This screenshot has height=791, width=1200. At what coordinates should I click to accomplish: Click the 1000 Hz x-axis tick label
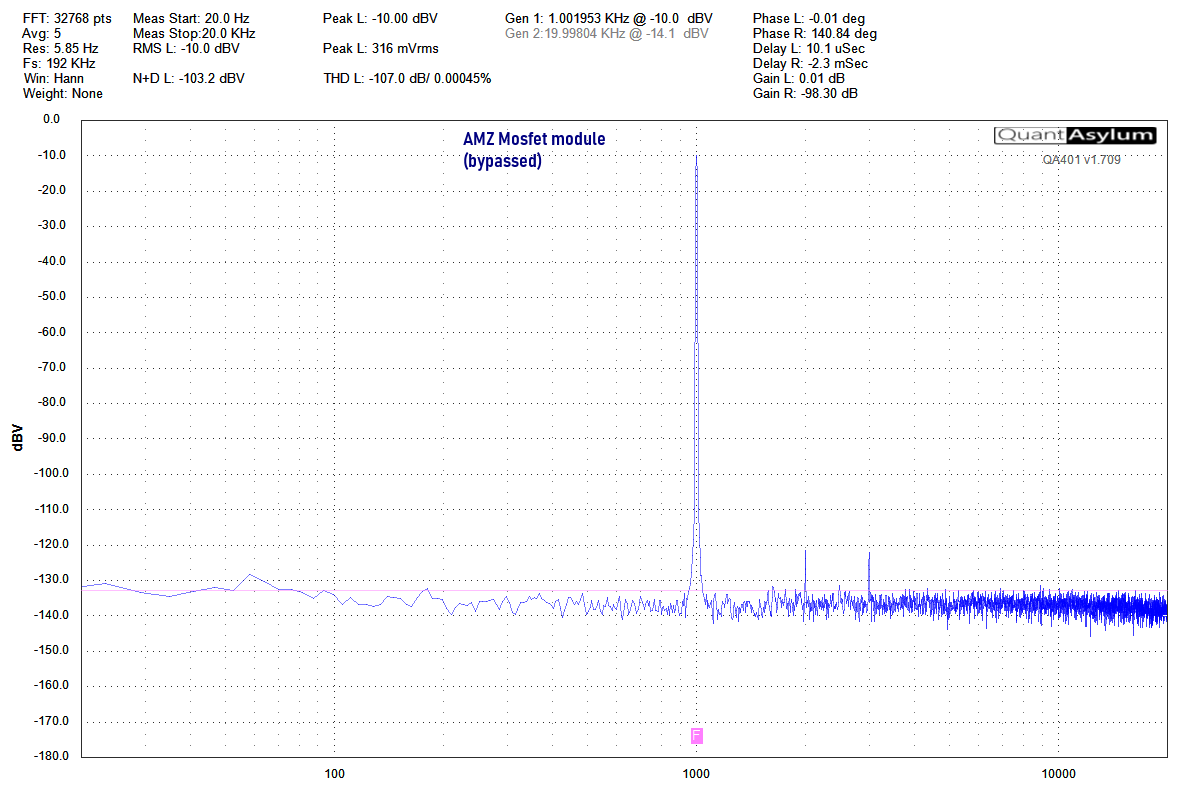tap(696, 773)
